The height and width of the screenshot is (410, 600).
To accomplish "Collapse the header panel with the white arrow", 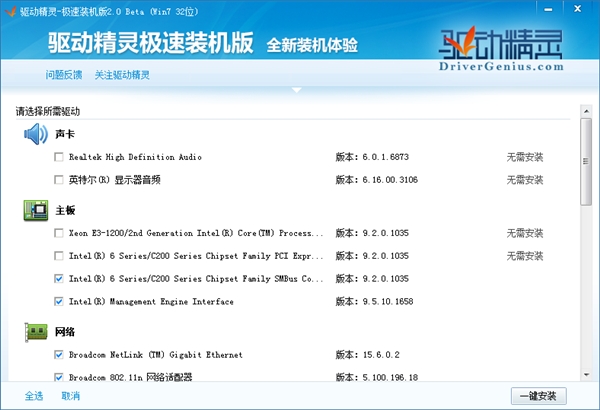I will pyautogui.click(x=297, y=90).
